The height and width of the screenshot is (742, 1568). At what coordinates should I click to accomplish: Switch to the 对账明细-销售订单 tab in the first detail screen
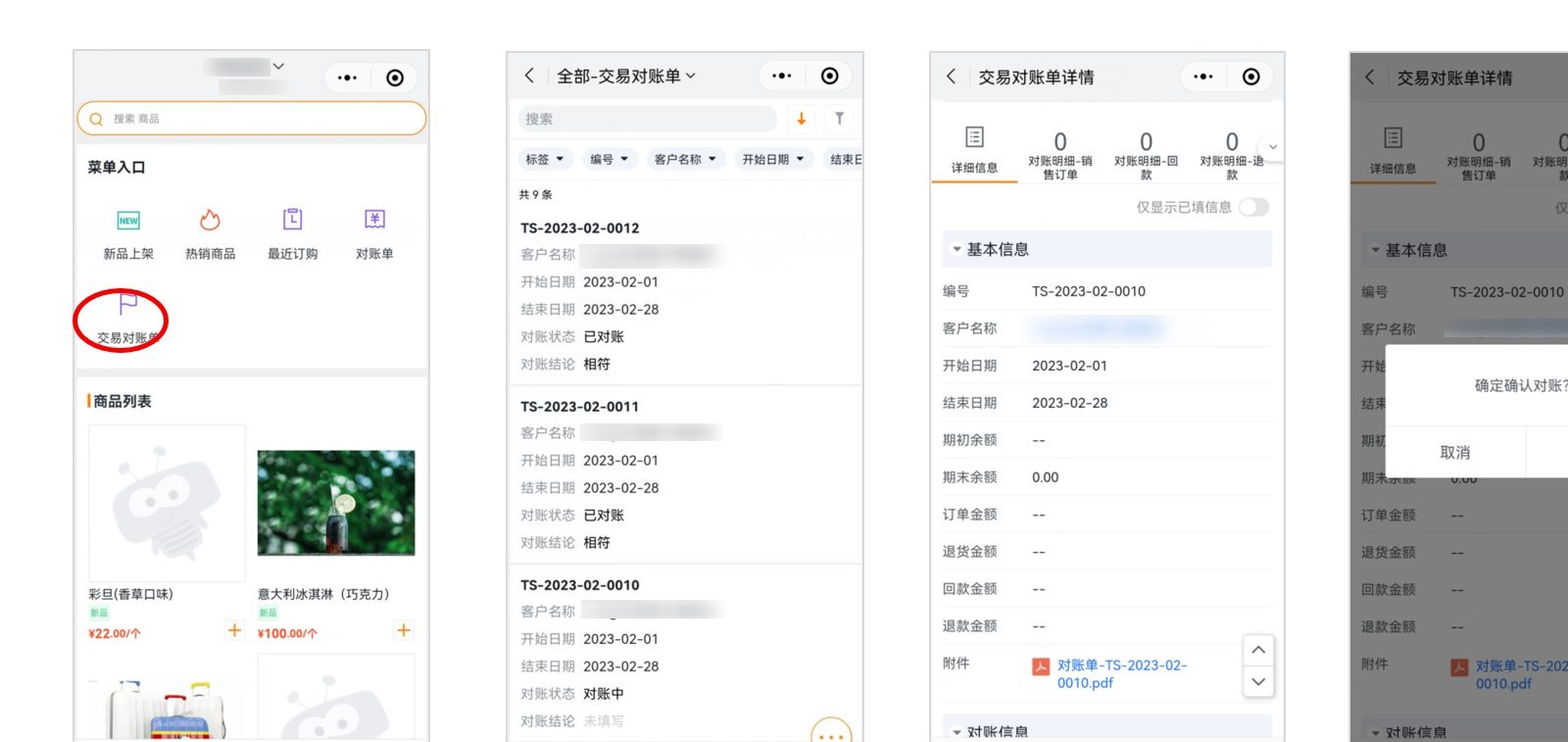tap(1059, 155)
